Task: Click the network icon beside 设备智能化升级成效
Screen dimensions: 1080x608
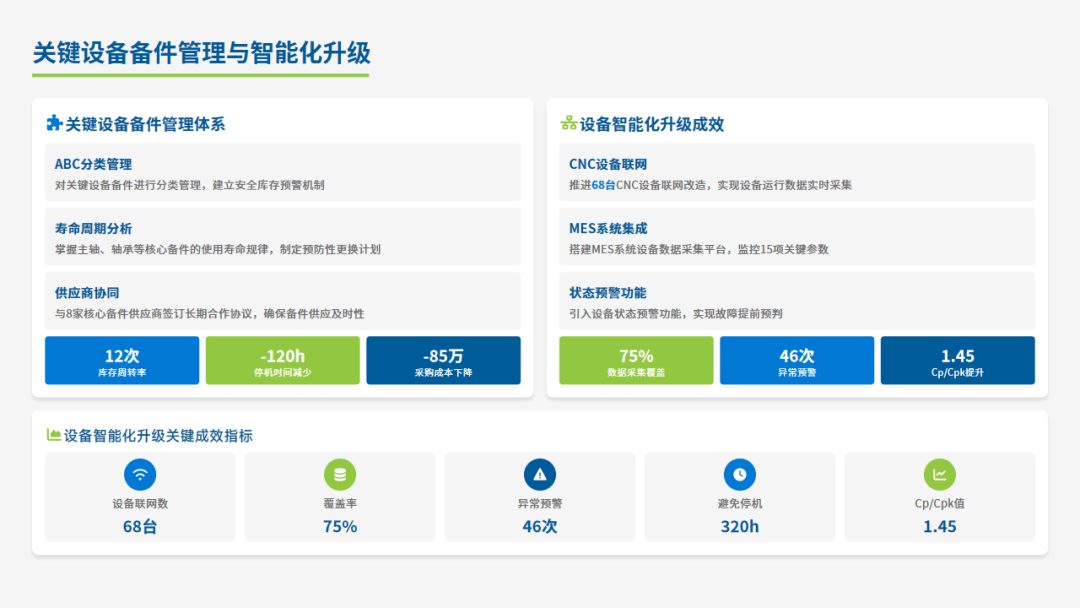Action: click(x=568, y=124)
